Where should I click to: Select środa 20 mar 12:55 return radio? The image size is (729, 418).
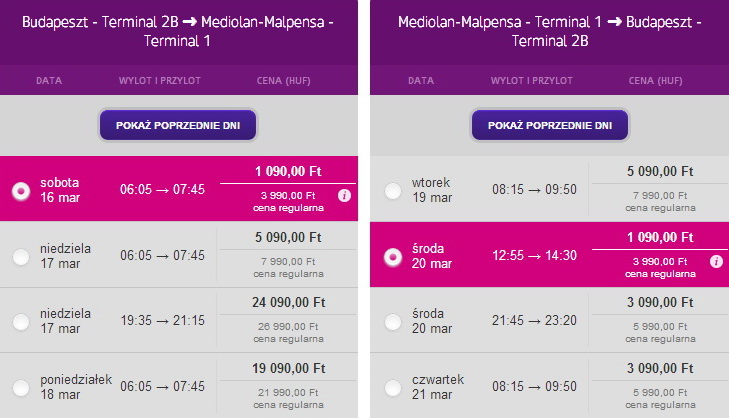pos(393,257)
